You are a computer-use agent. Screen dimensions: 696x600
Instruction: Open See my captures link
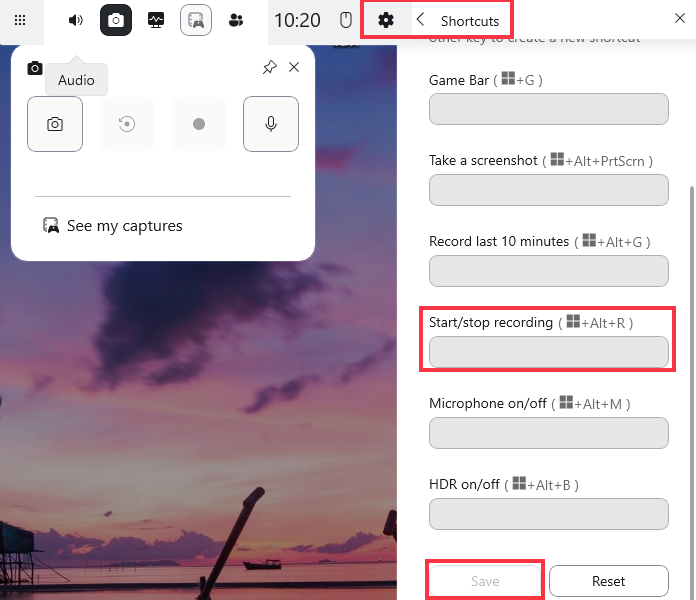click(113, 226)
